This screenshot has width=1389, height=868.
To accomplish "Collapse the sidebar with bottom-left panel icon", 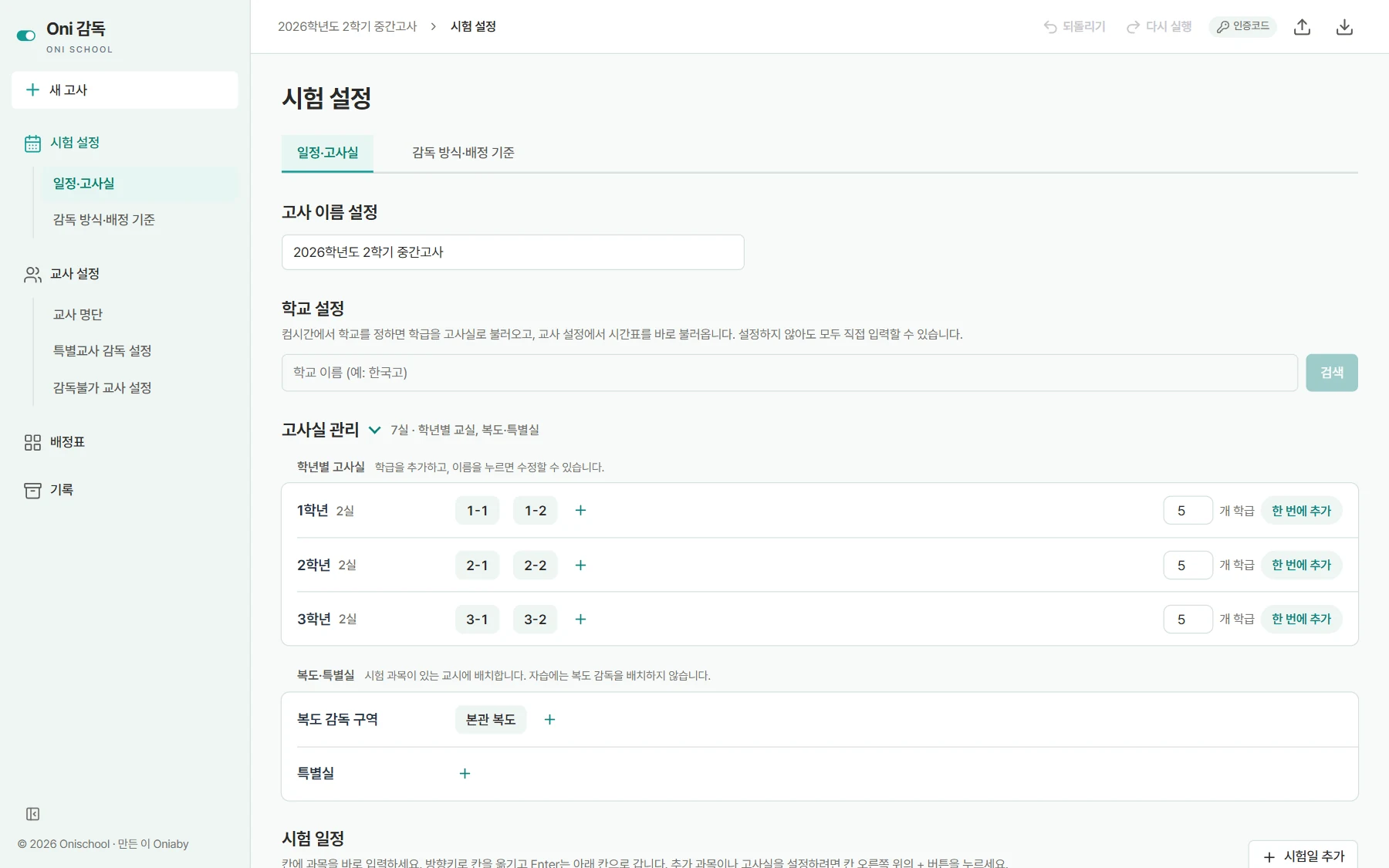I will (32, 814).
